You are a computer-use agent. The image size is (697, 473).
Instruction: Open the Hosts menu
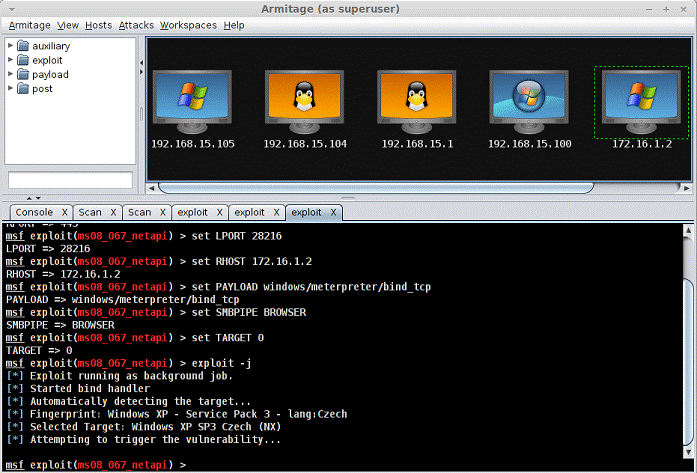pyautogui.click(x=98, y=25)
